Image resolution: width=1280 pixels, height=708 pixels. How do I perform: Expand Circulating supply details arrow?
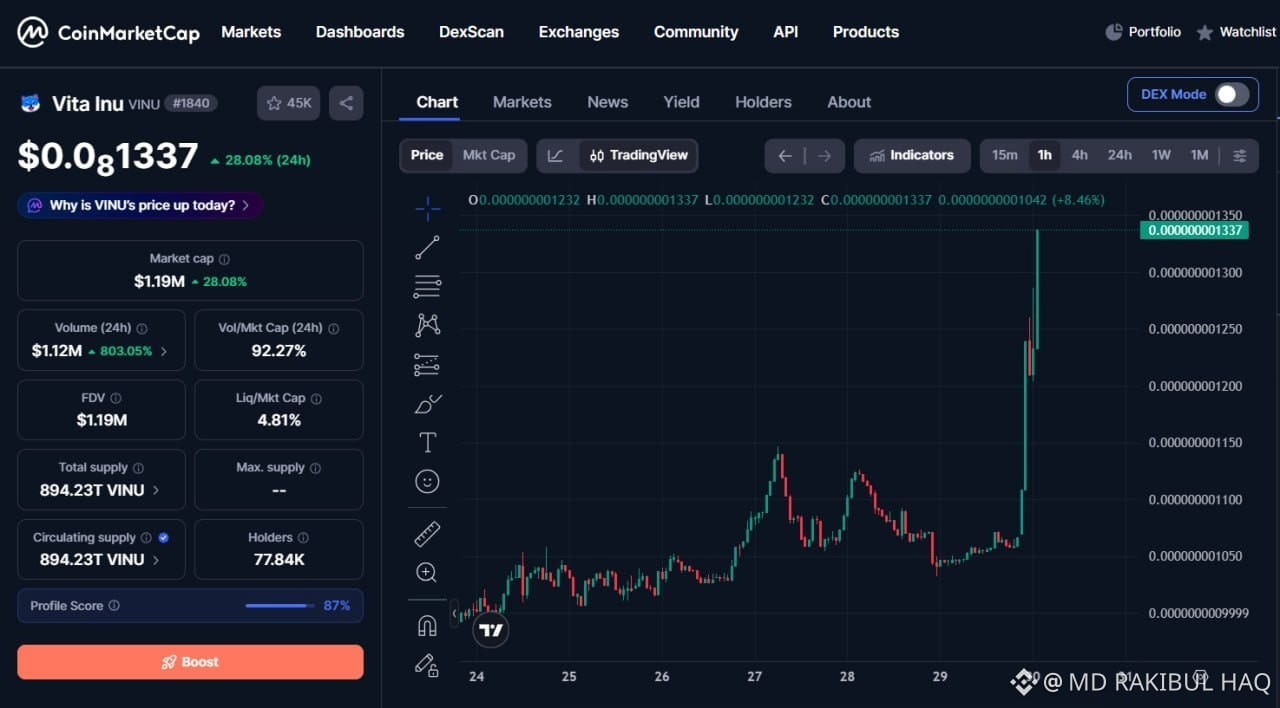[156, 560]
